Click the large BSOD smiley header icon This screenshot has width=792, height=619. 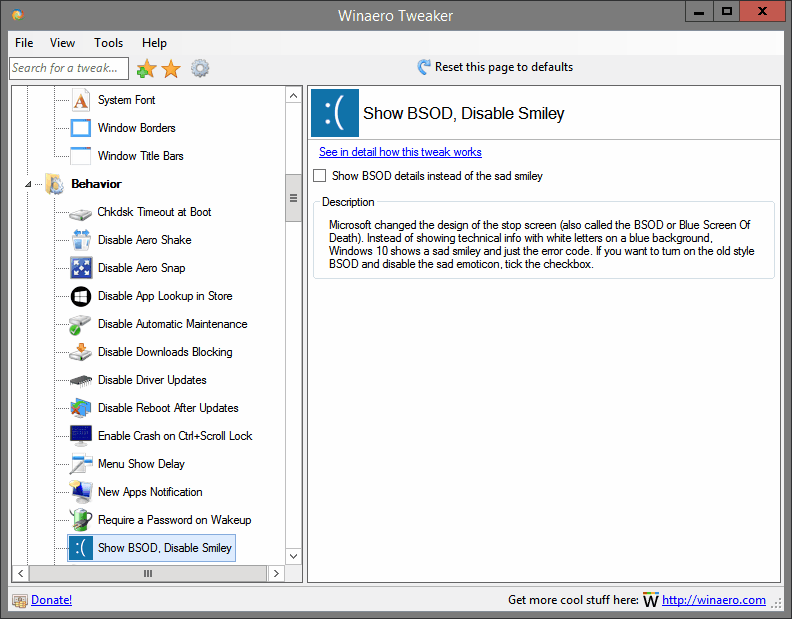tap(335, 113)
